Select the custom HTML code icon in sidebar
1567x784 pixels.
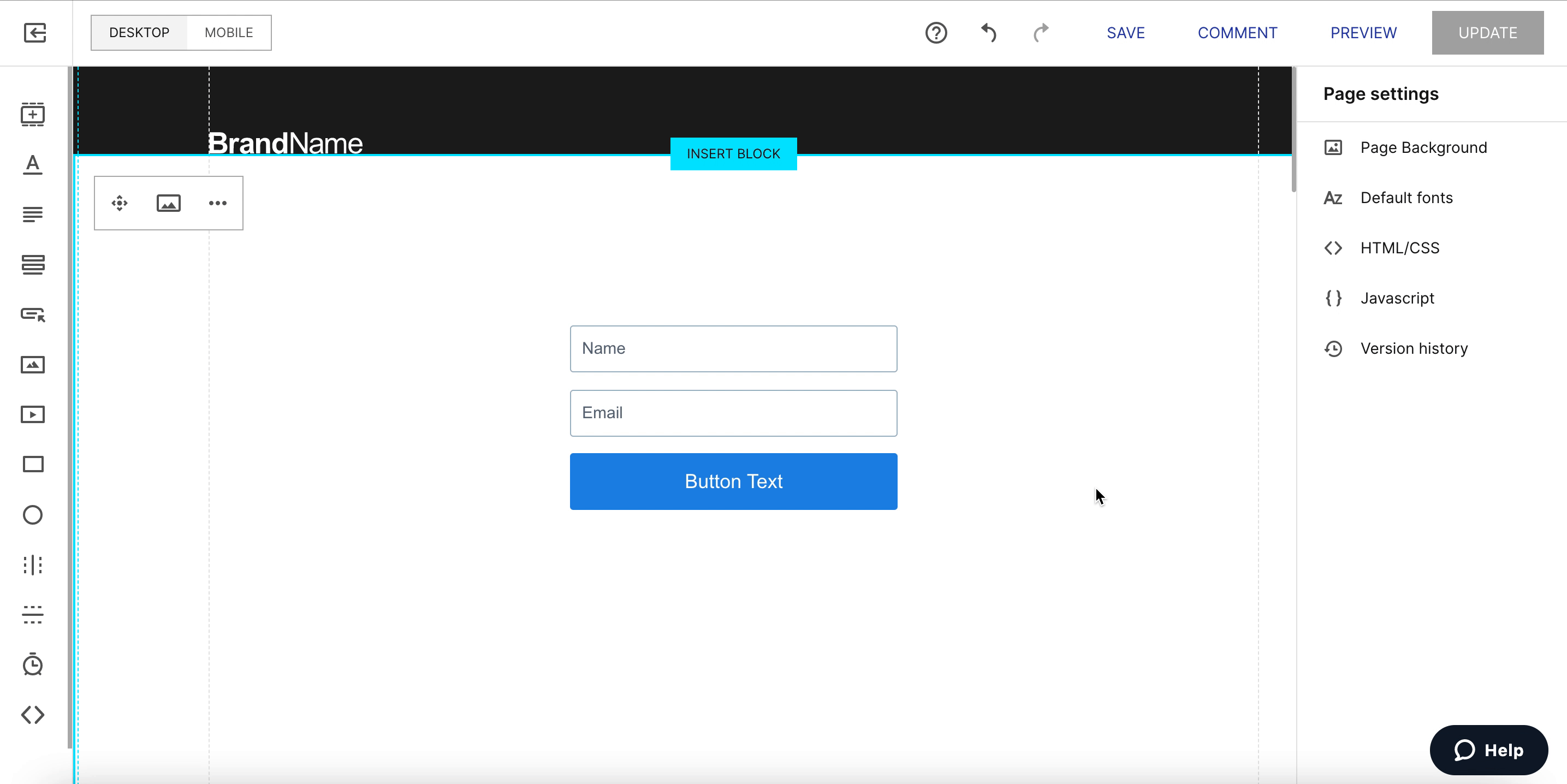[x=33, y=715]
